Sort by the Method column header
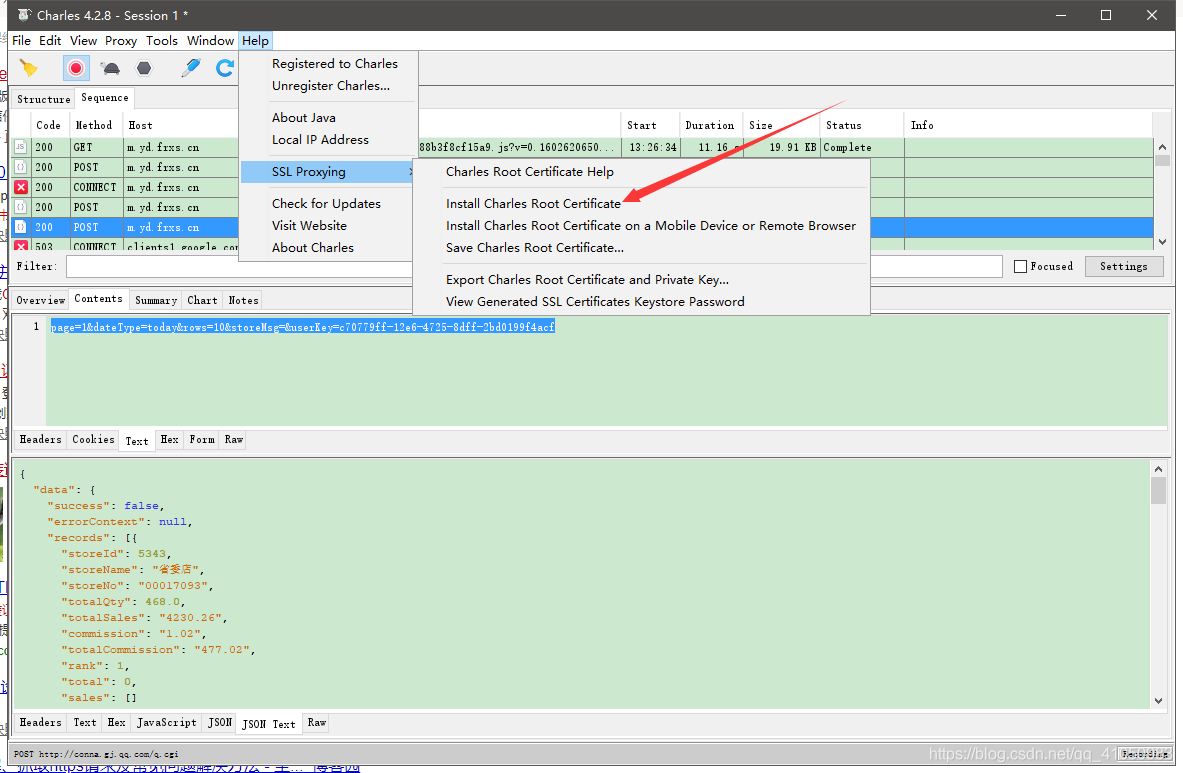Screen dimensions: 1183x773 coord(94,125)
